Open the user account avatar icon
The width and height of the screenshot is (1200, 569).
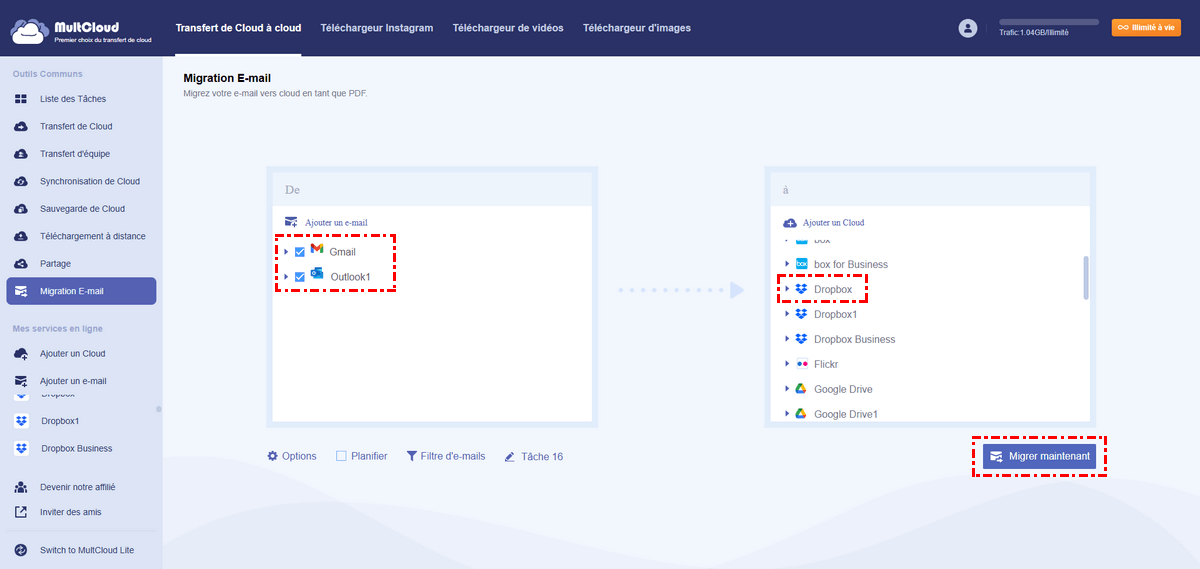967,28
